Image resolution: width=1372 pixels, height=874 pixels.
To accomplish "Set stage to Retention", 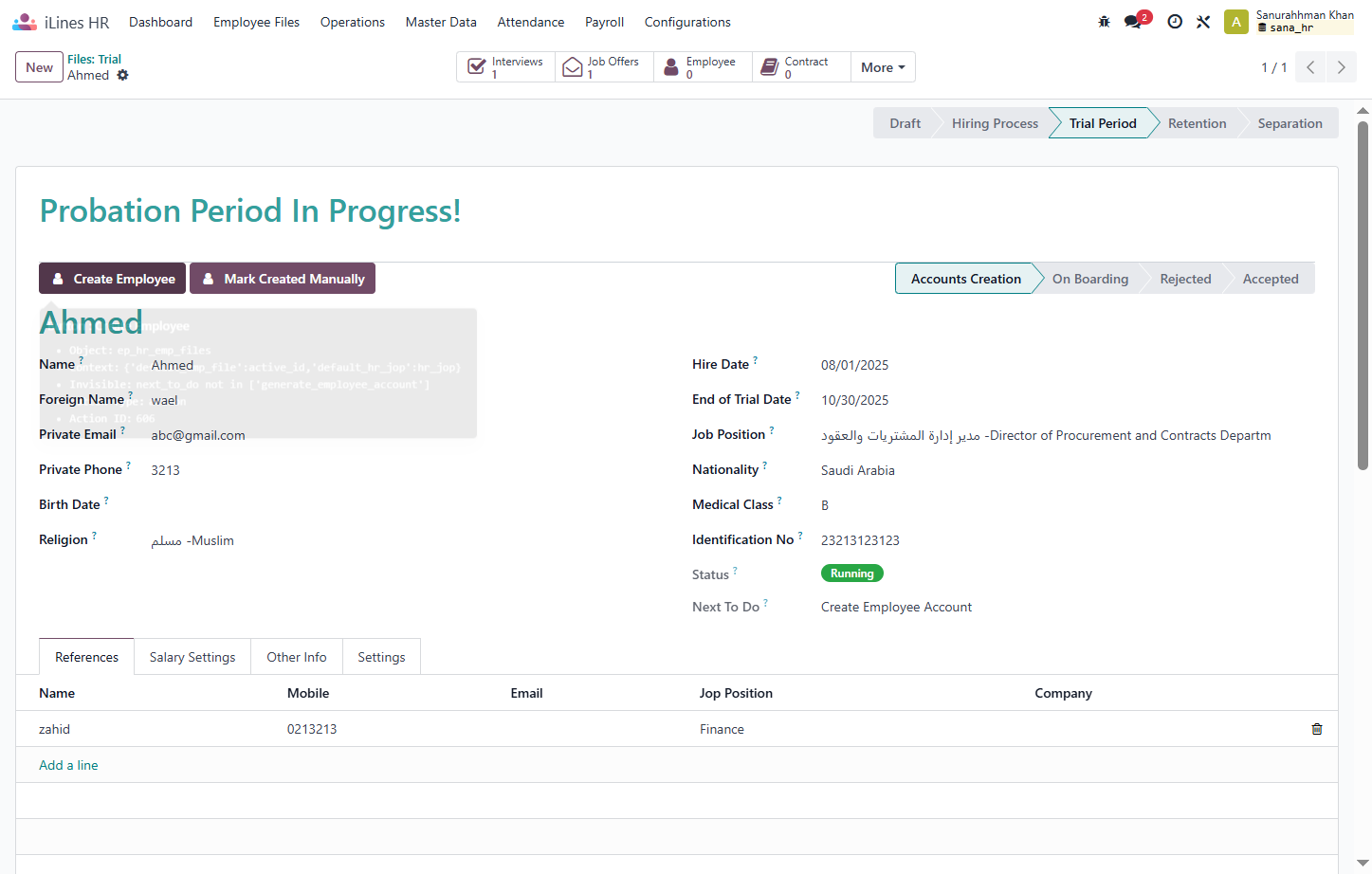I will [1197, 123].
